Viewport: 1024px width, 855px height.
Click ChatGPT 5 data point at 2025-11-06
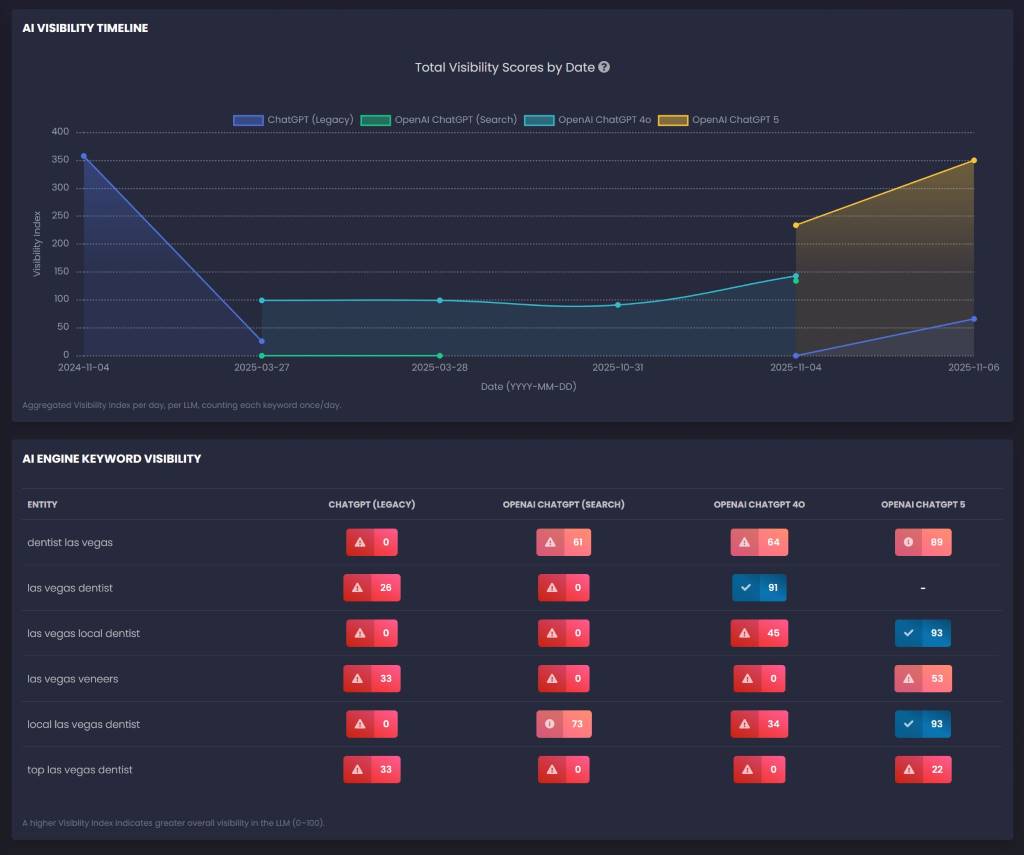point(974,160)
